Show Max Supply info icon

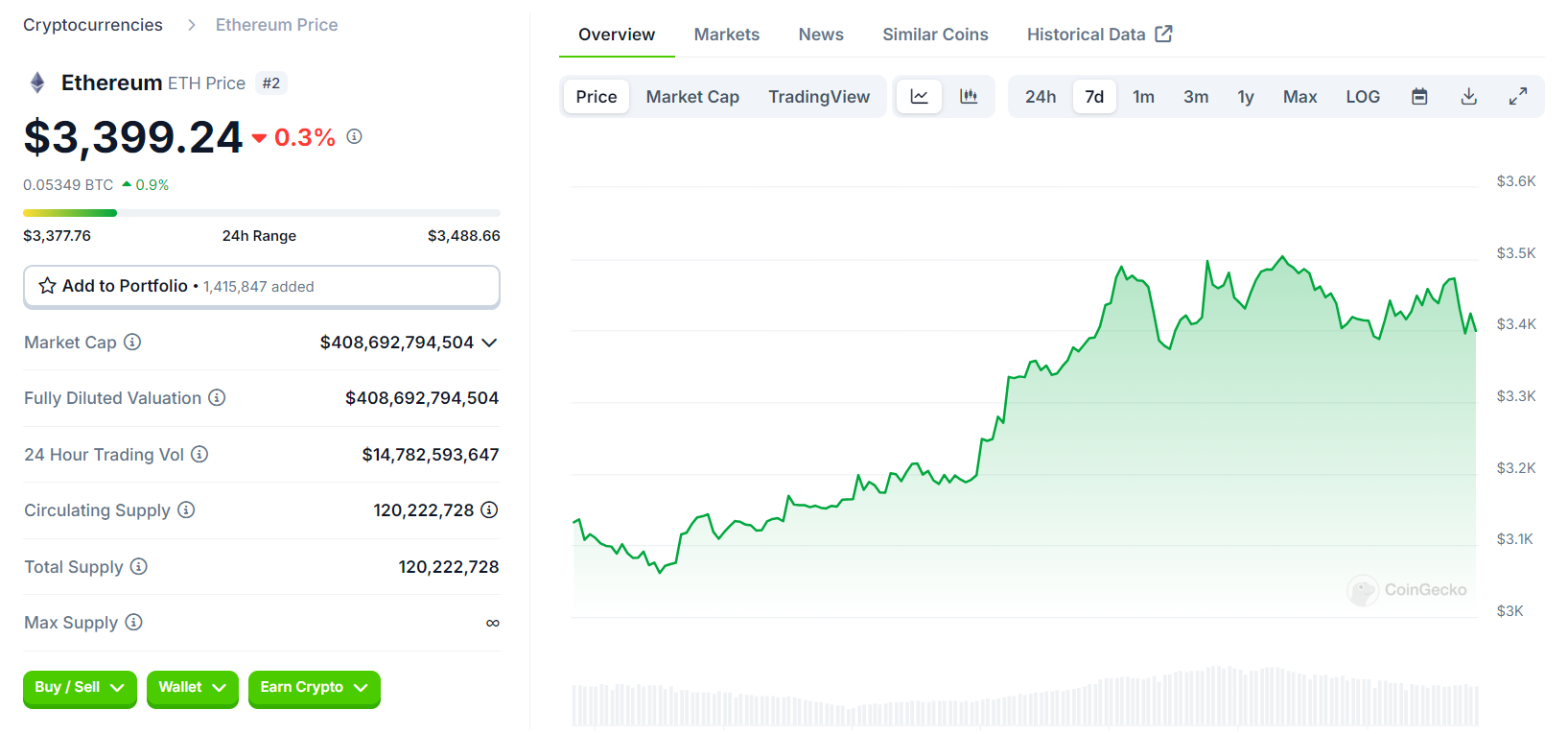click(134, 622)
